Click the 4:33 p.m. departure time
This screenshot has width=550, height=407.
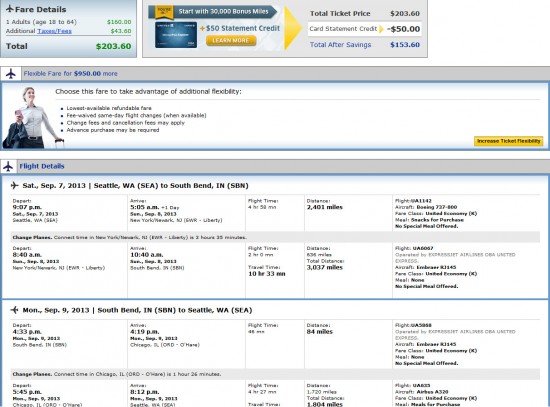coord(27,332)
